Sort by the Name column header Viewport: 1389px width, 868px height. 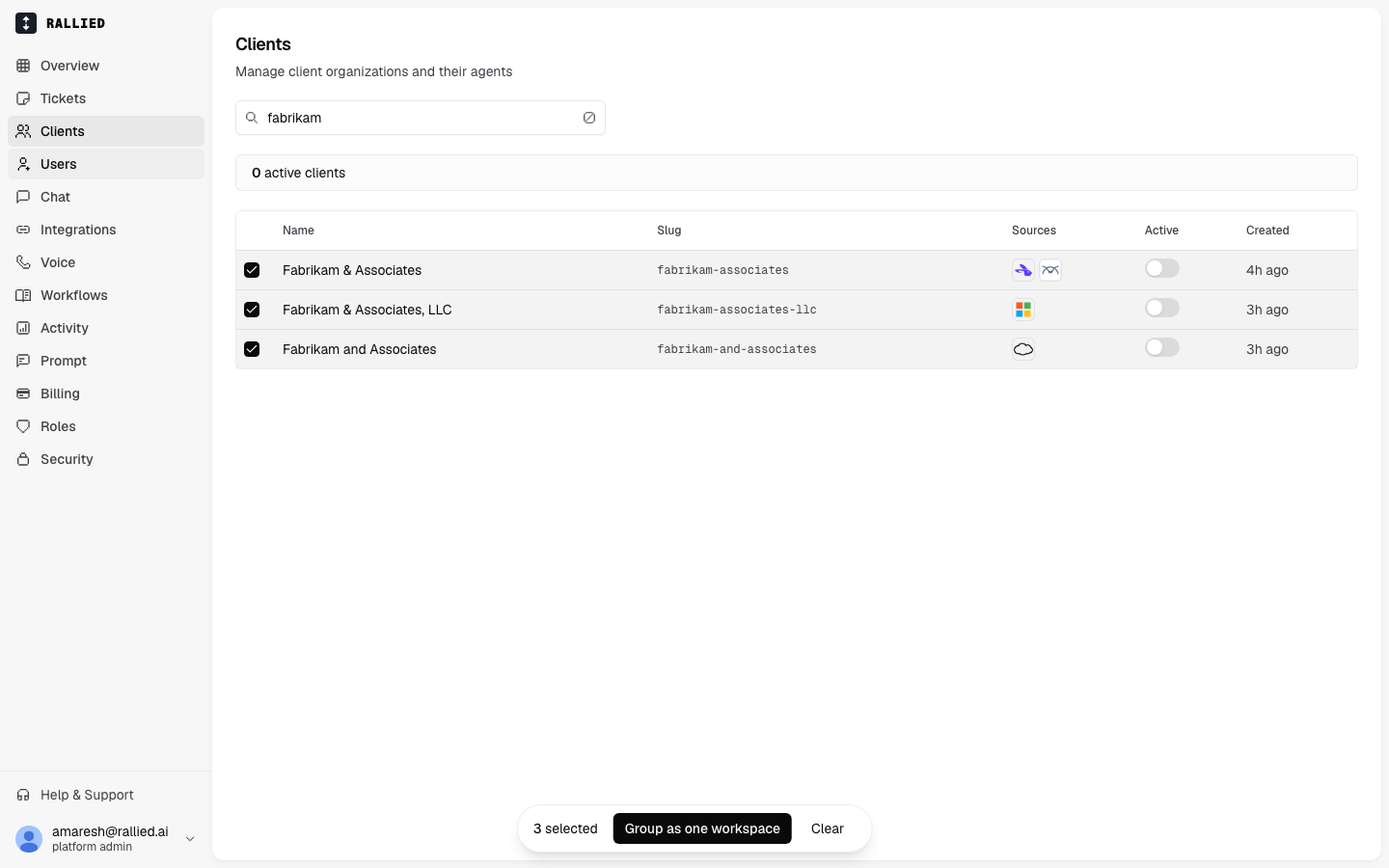[x=298, y=231]
